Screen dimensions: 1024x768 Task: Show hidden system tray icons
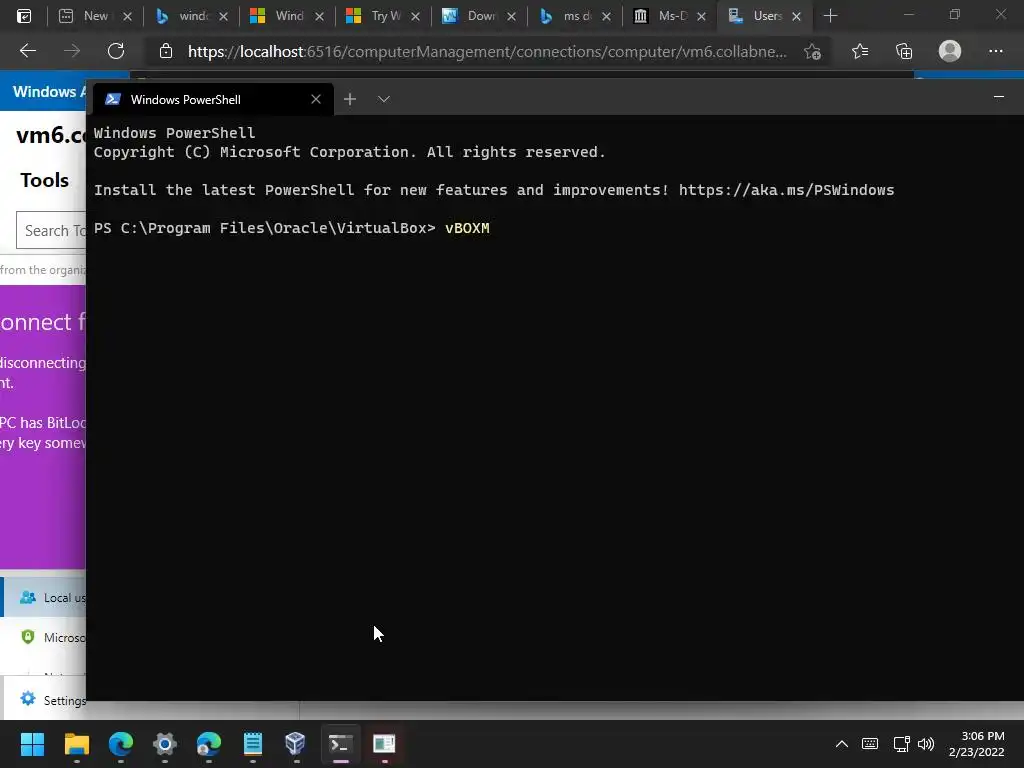click(x=842, y=744)
